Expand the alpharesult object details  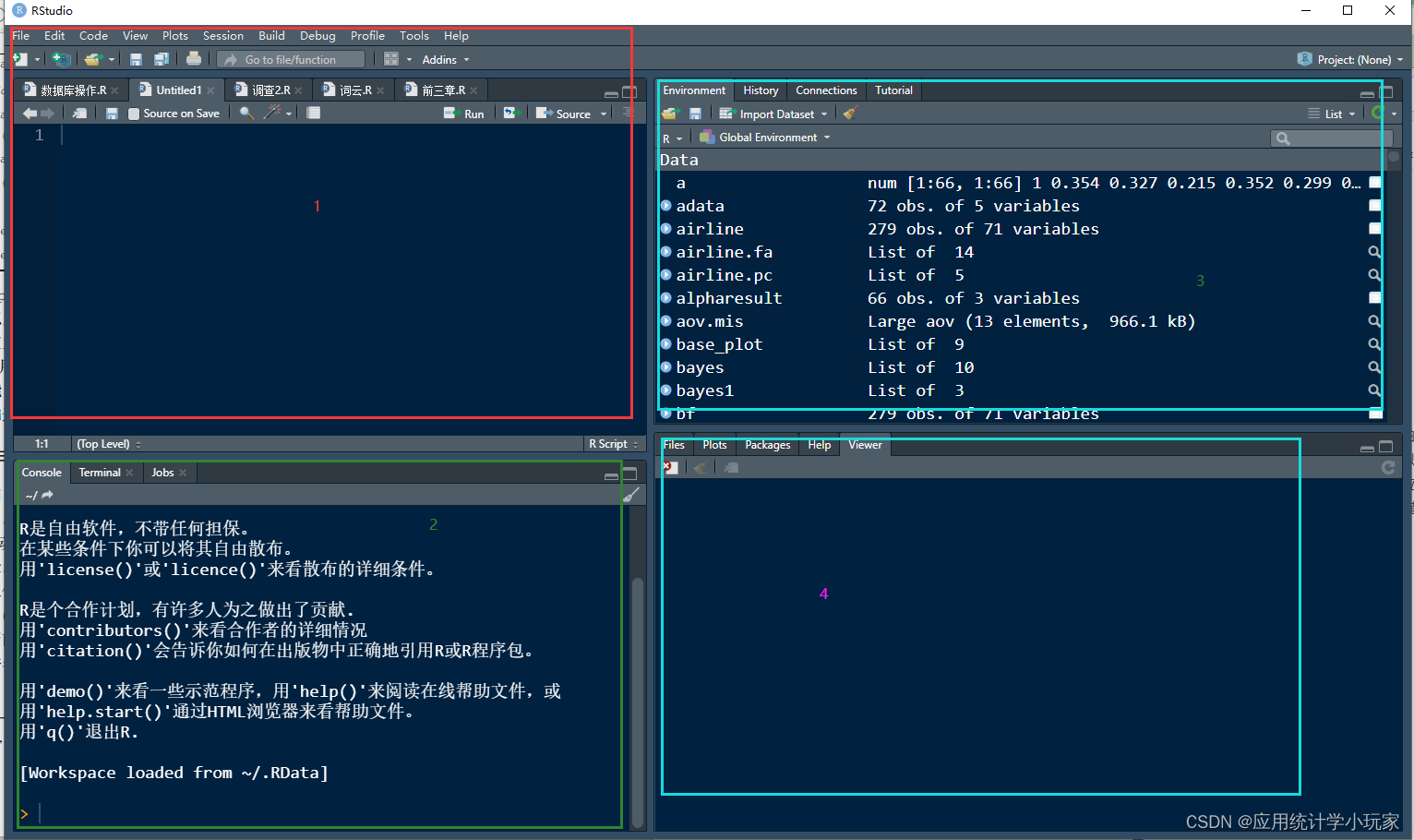tap(665, 297)
